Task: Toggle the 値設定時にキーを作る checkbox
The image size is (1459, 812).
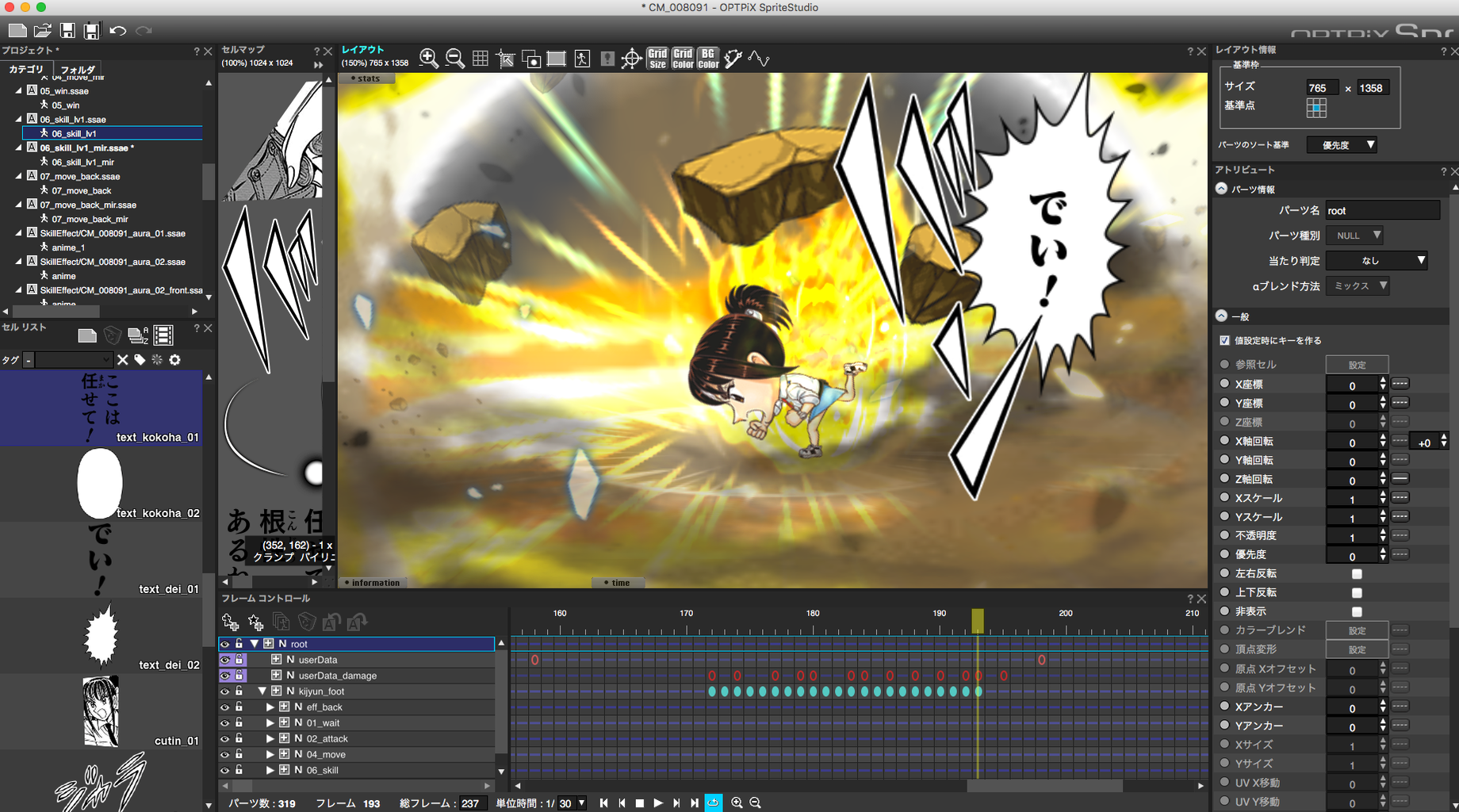Action: [x=1225, y=340]
